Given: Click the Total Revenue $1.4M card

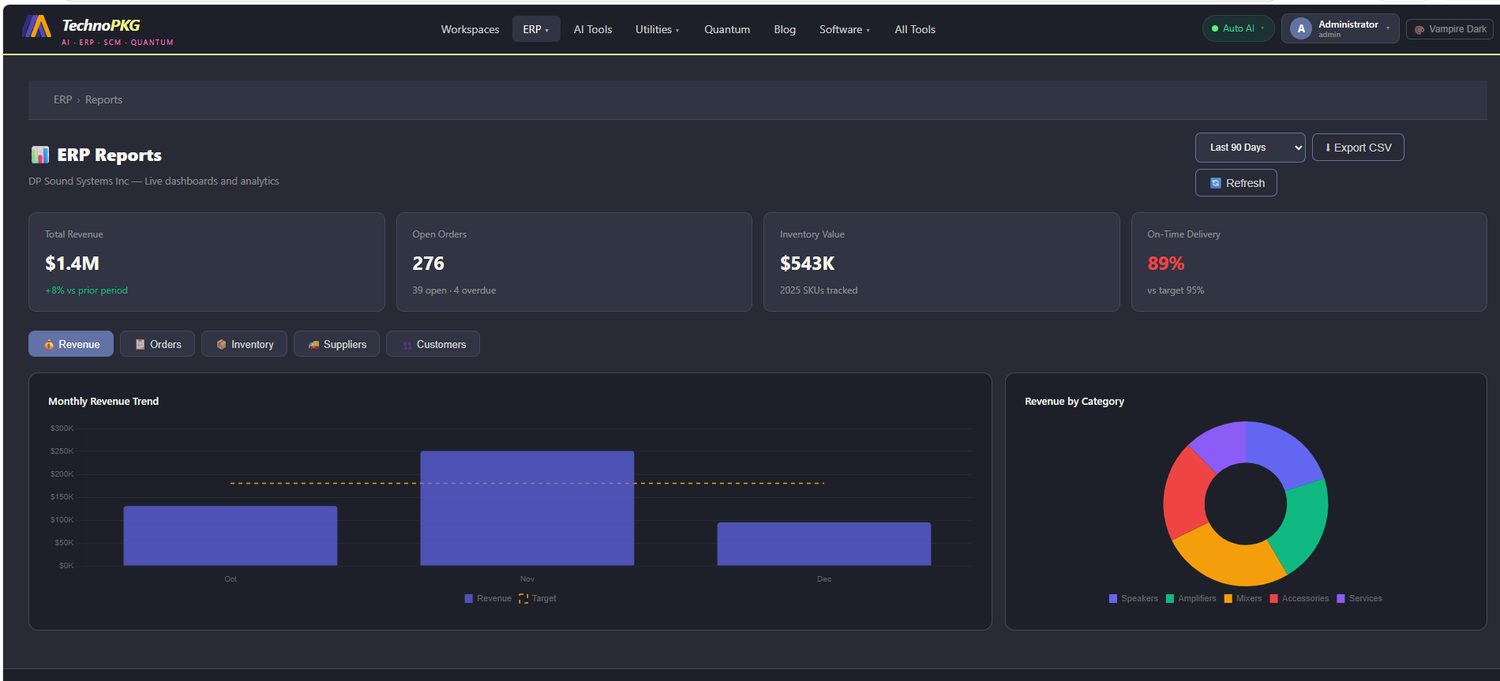Looking at the screenshot, I should pyautogui.click(x=206, y=262).
